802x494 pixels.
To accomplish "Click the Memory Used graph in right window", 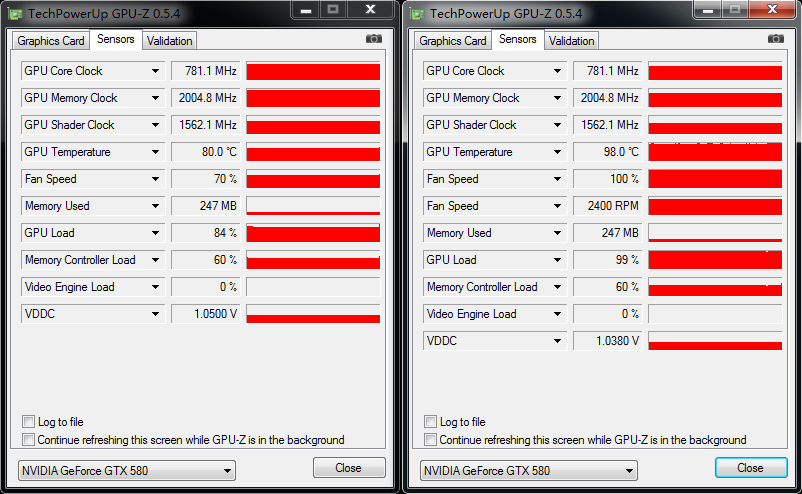I will point(715,233).
